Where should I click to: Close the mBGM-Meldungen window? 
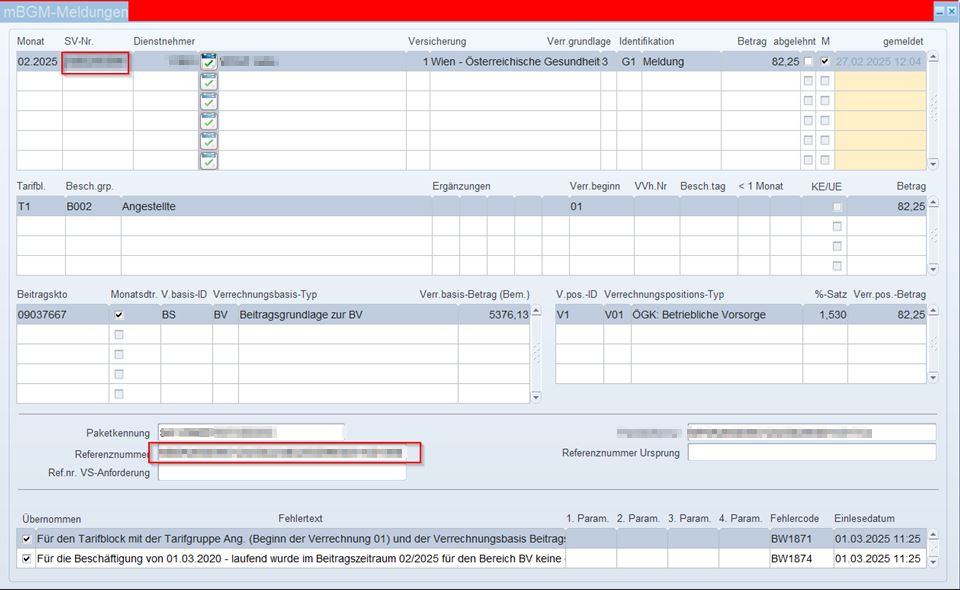pos(951,12)
